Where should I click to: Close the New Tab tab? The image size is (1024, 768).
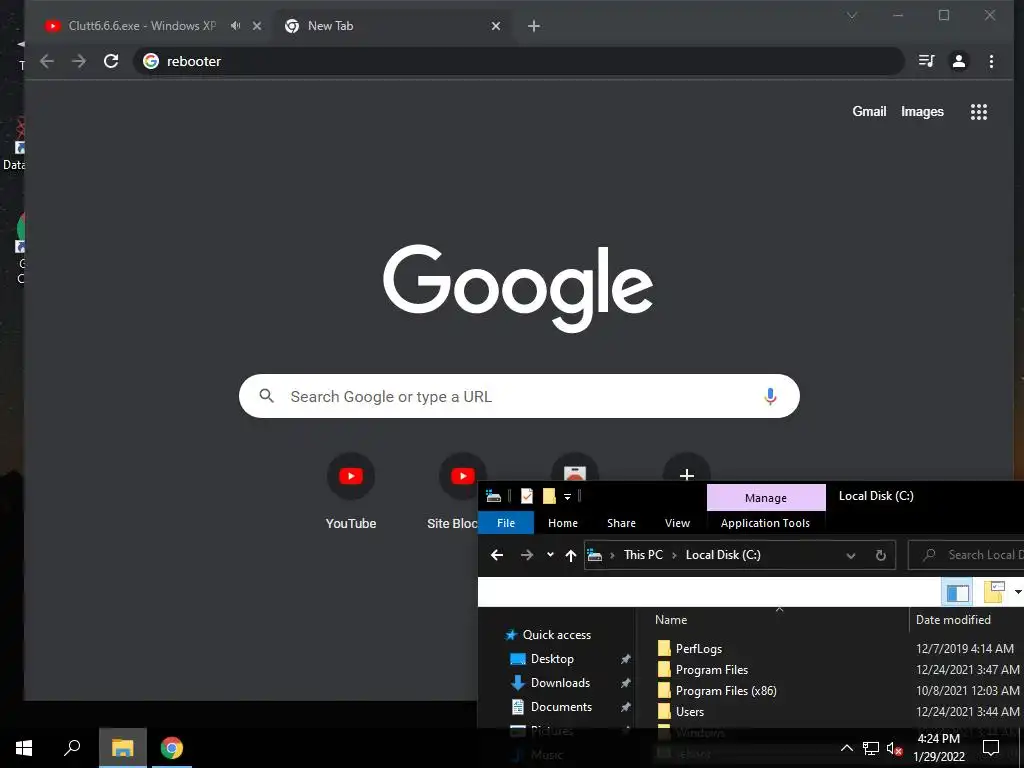tap(496, 26)
